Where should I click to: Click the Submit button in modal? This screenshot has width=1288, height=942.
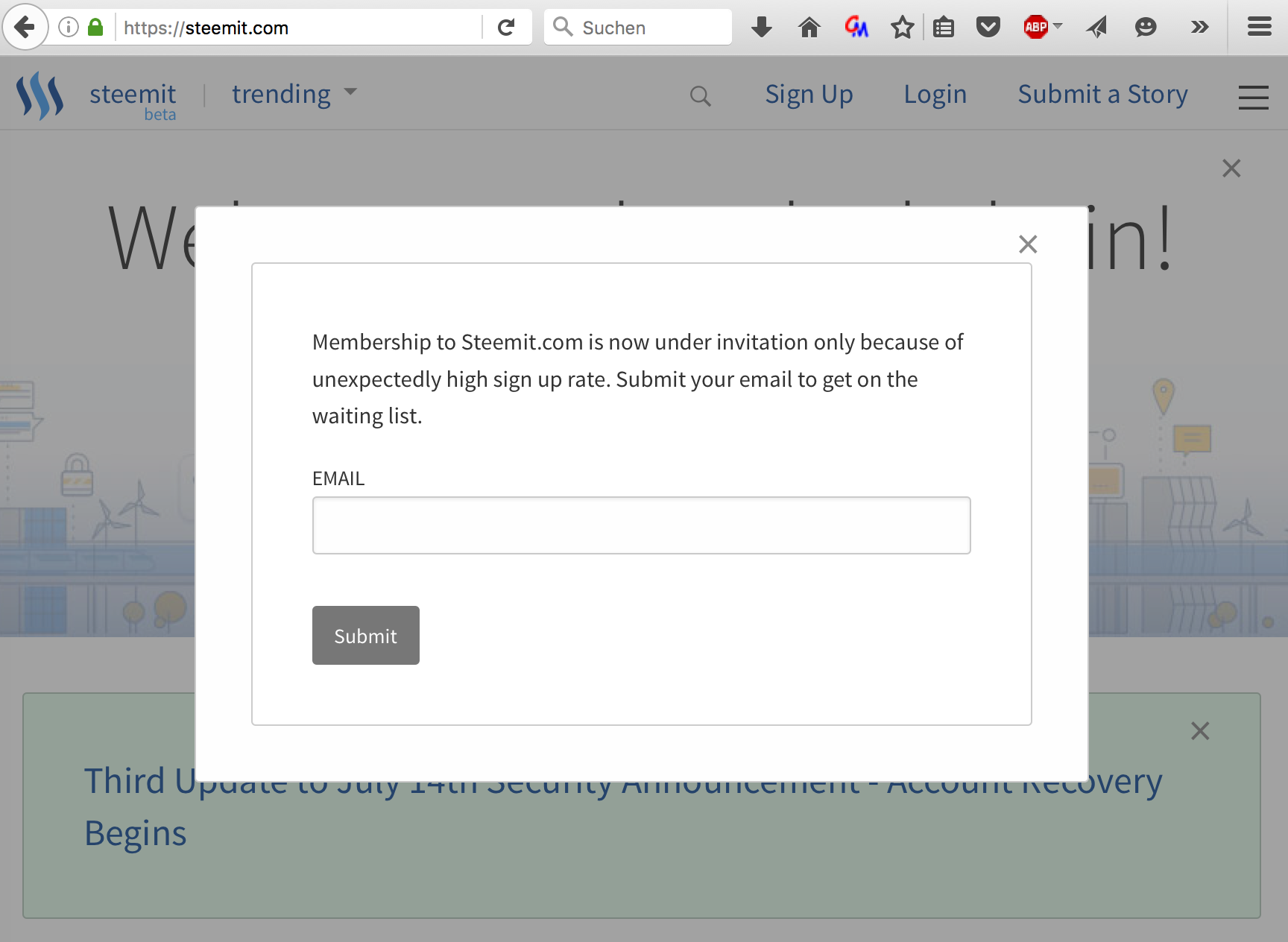coord(365,635)
